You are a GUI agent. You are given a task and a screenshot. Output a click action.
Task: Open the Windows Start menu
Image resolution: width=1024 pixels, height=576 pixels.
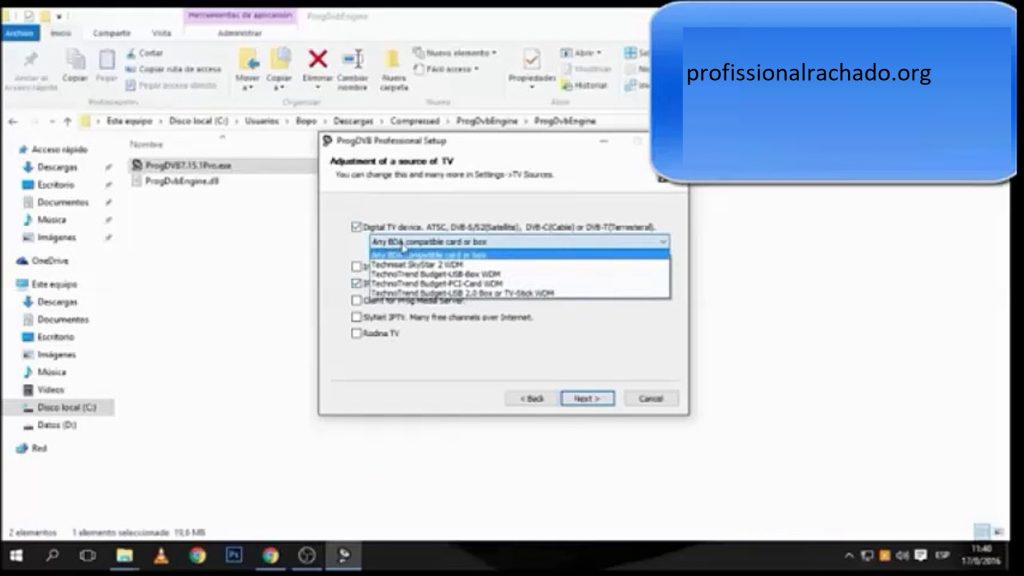coord(16,555)
